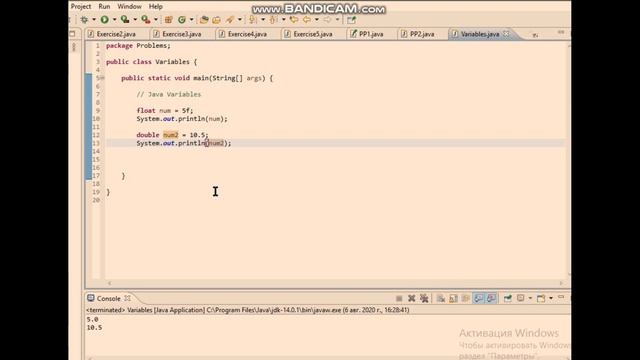Viewport: 640px width, 360px height.
Task: Toggle Word Wrap in console toolbar
Action: [x=465, y=298]
